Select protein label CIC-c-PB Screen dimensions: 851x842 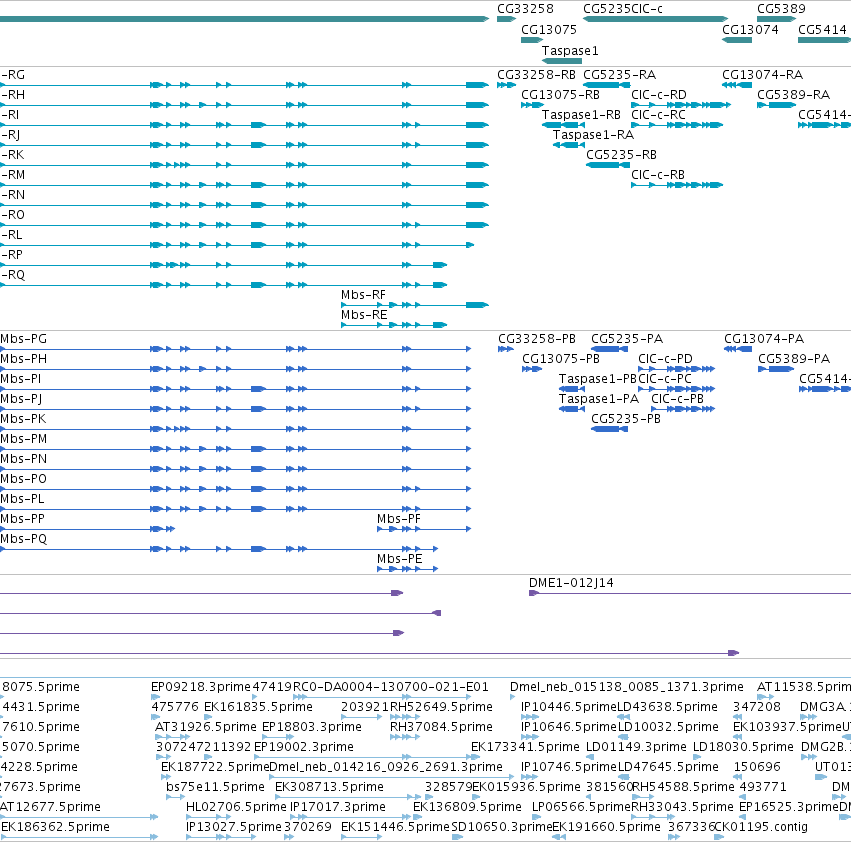pyautogui.click(x=677, y=399)
